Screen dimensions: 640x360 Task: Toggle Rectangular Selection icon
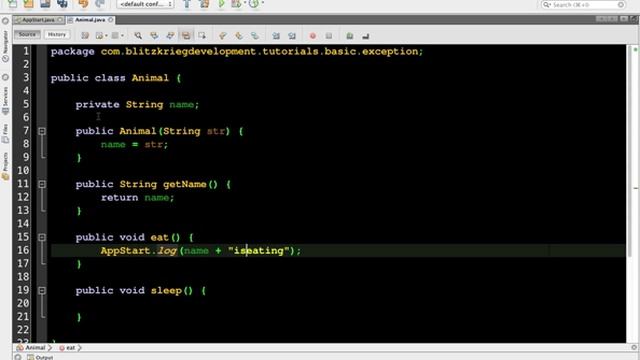coord(202,36)
